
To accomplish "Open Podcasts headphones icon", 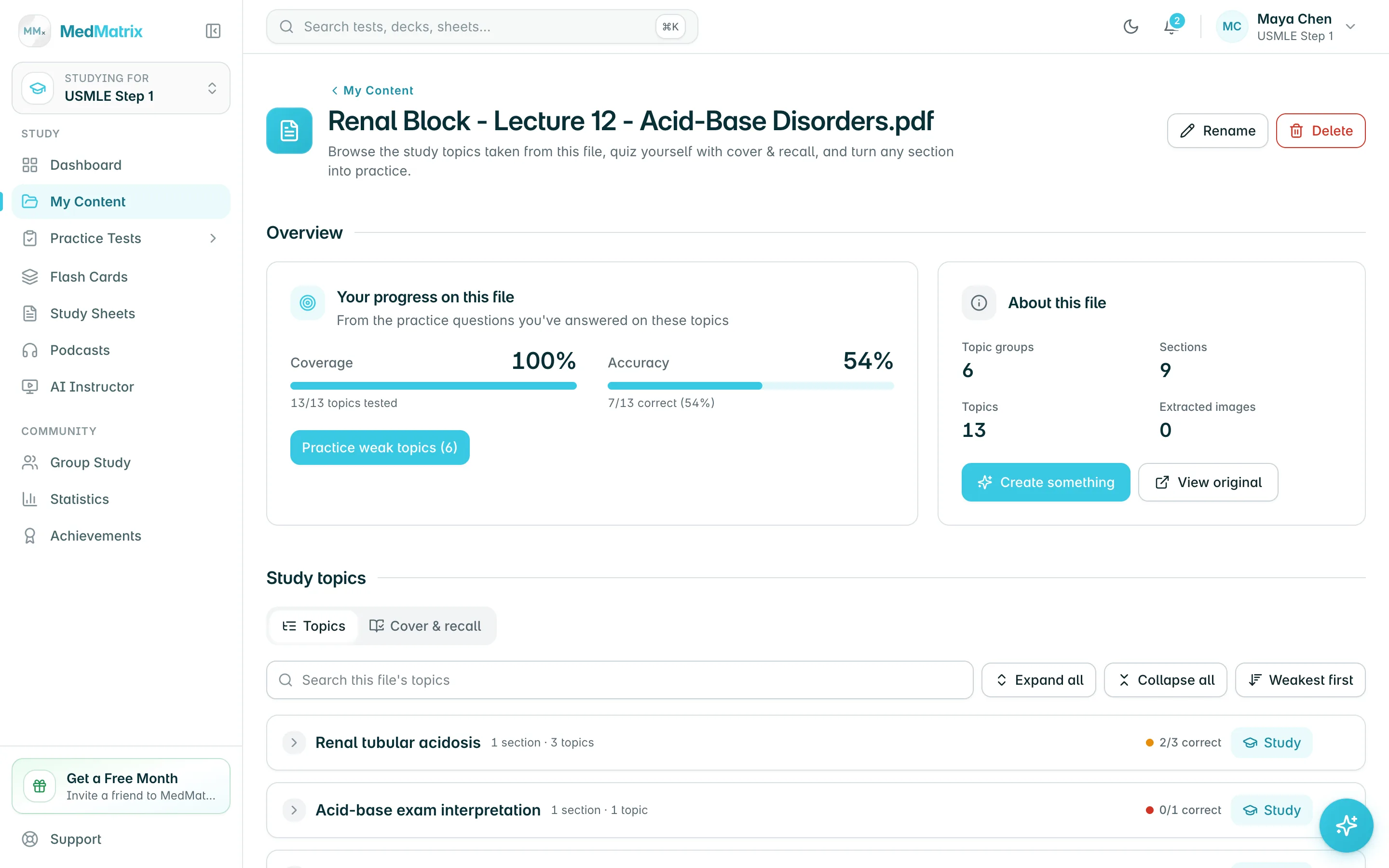I will pos(30,350).
